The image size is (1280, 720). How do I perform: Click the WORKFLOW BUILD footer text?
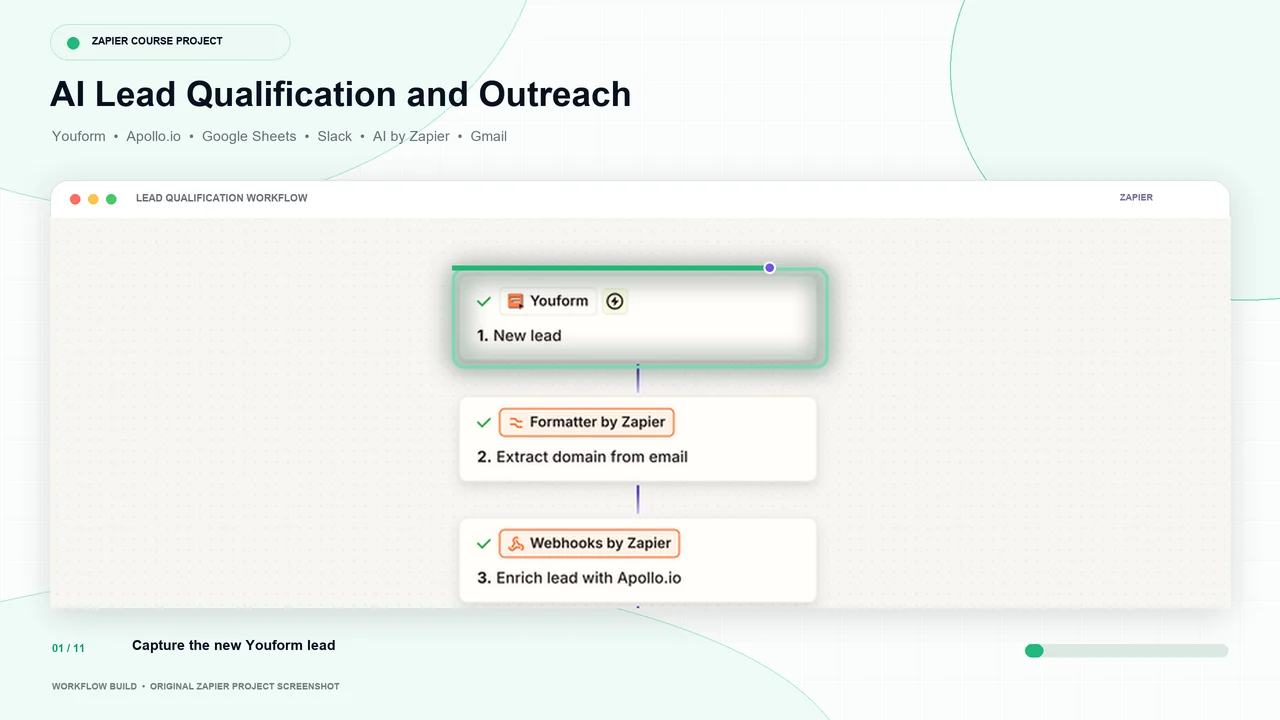click(94, 687)
